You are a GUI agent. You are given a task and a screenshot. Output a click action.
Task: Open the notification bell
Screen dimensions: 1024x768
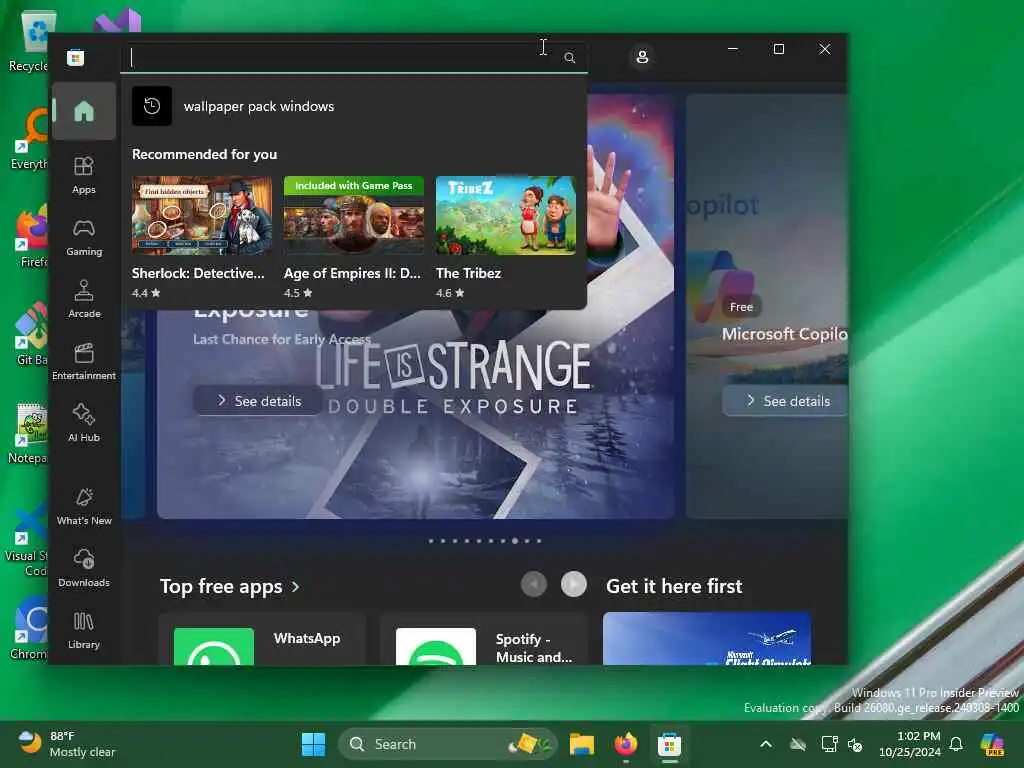coord(956,744)
